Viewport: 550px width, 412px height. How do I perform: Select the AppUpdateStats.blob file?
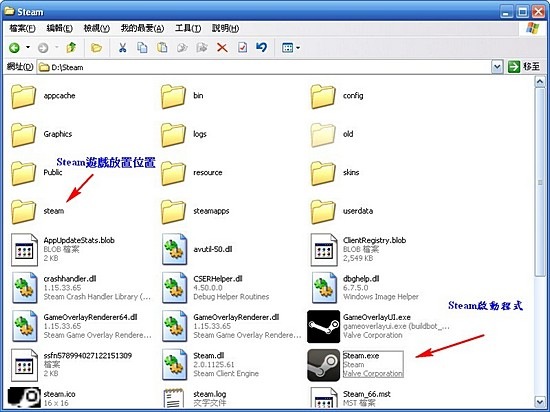point(63,250)
